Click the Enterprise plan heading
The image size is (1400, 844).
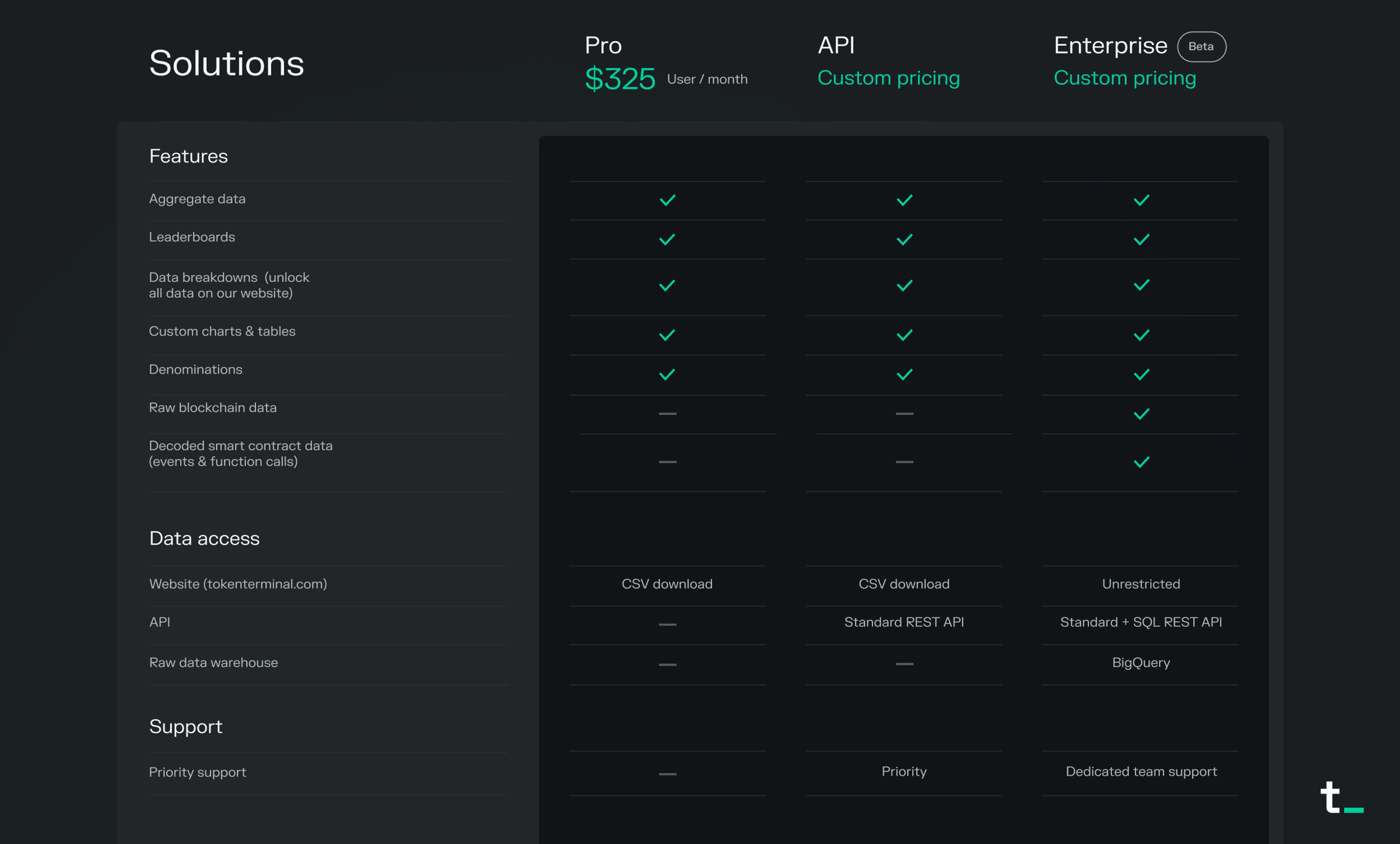click(1110, 46)
